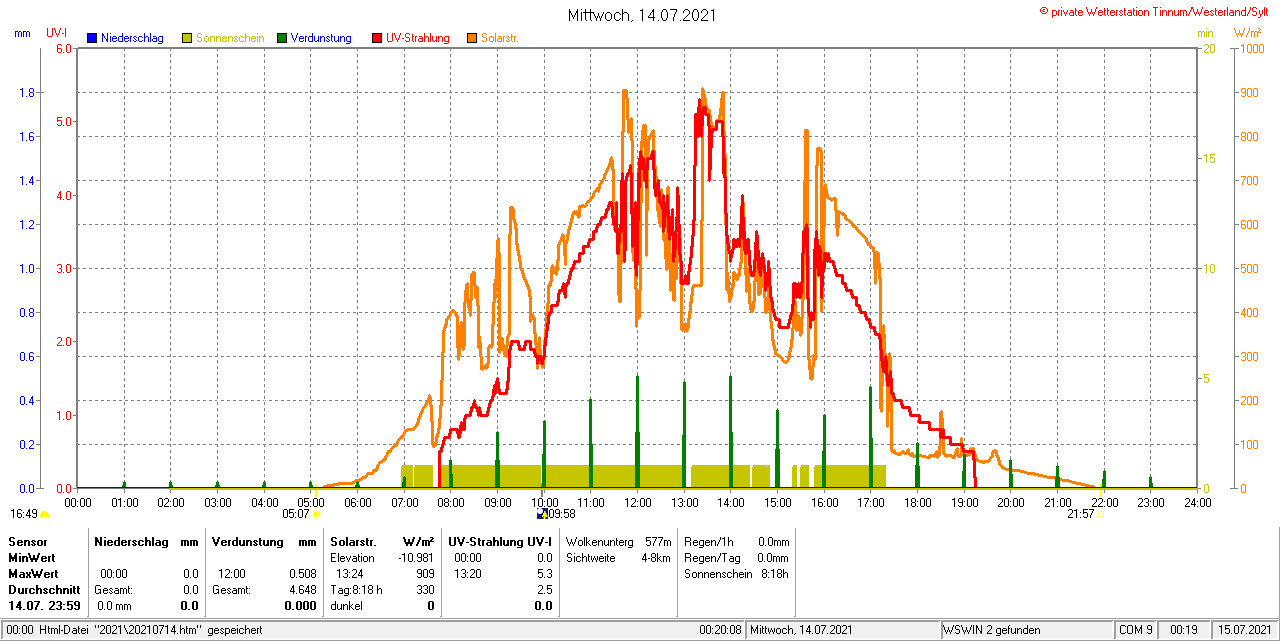Click the Sensor header in the table

pos(27,541)
